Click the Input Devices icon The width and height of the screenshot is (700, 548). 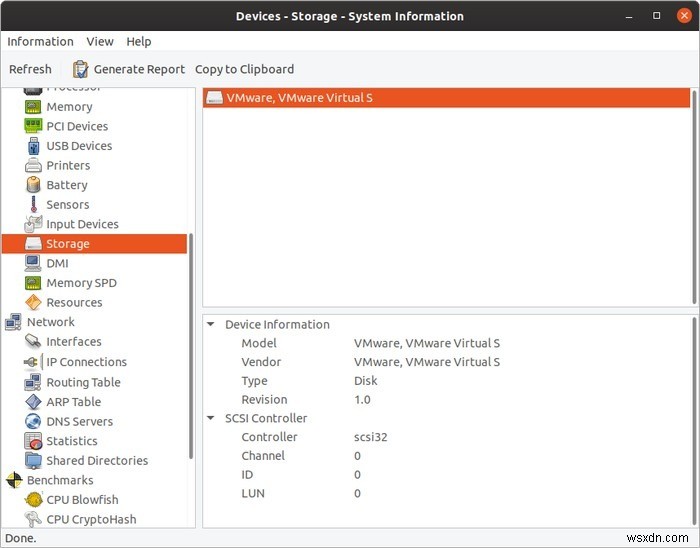tap(33, 224)
